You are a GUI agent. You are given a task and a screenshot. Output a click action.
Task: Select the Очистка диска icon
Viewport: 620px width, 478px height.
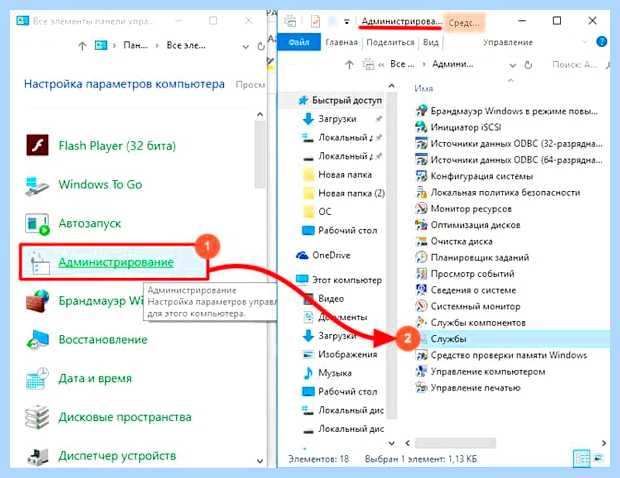pos(422,241)
